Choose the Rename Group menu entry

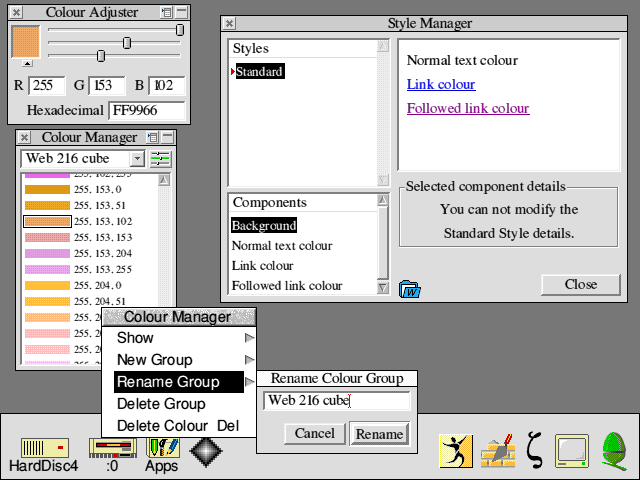pyautogui.click(x=179, y=382)
